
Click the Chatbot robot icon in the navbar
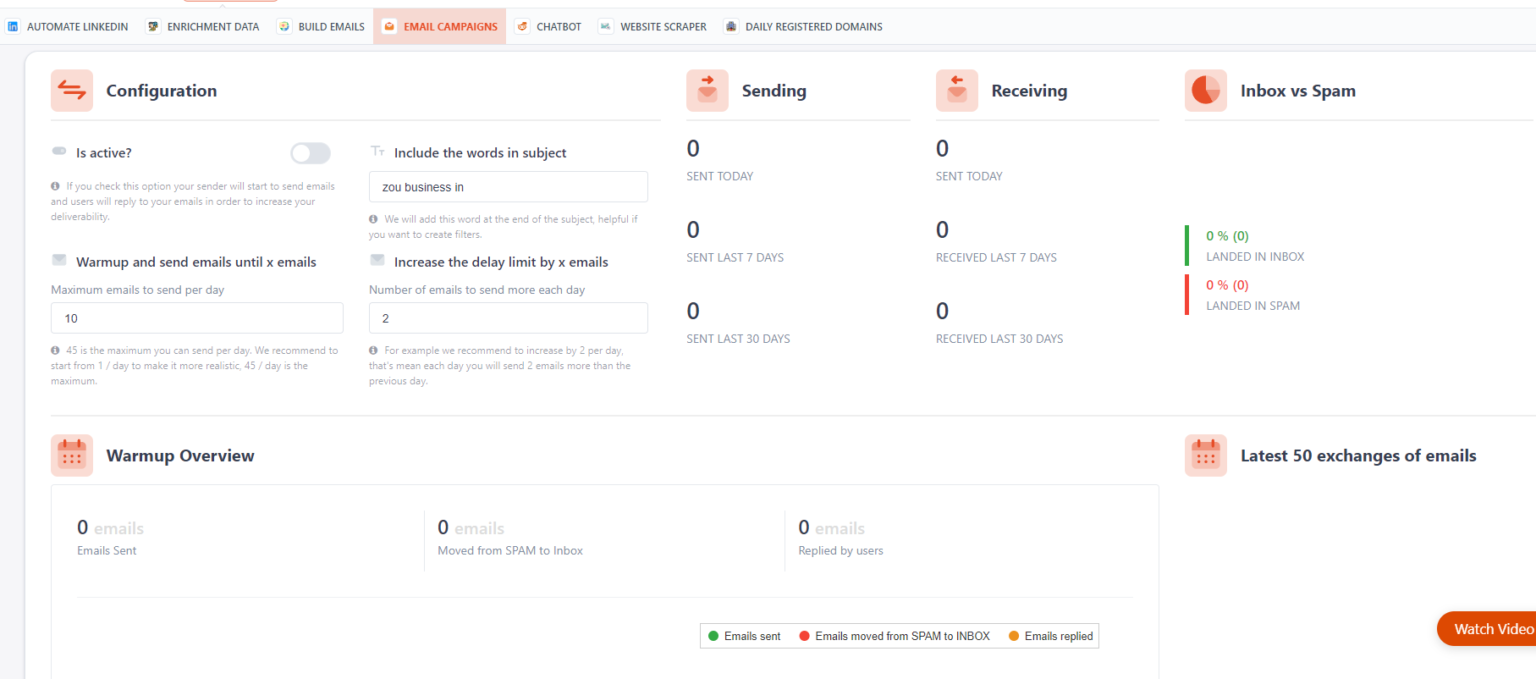coord(522,26)
